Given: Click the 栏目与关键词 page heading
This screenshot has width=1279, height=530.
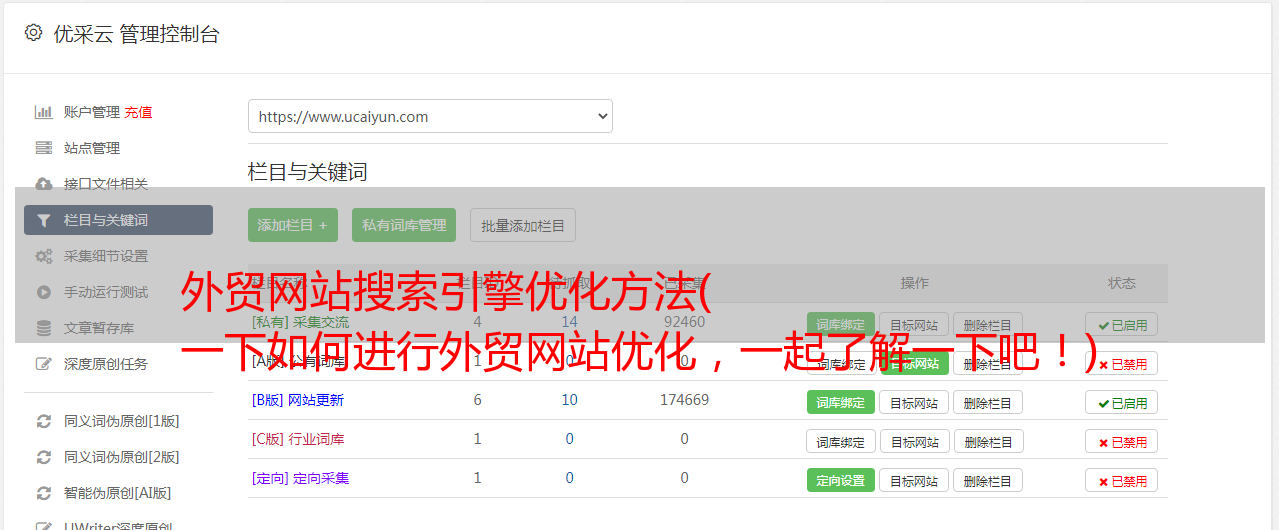Looking at the screenshot, I should pyautogui.click(x=308, y=172).
